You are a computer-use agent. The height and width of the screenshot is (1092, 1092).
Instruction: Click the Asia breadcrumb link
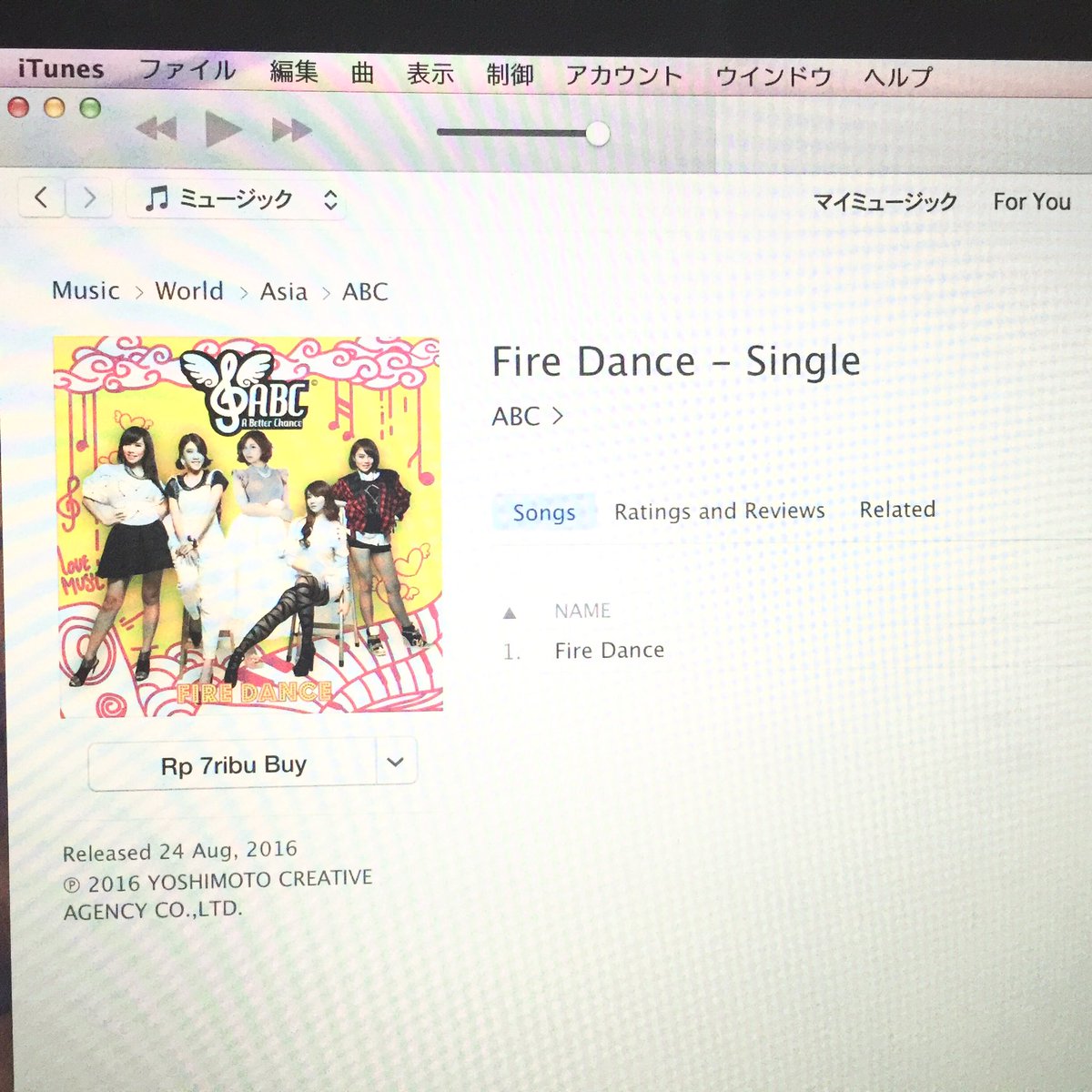coord(284,292)
